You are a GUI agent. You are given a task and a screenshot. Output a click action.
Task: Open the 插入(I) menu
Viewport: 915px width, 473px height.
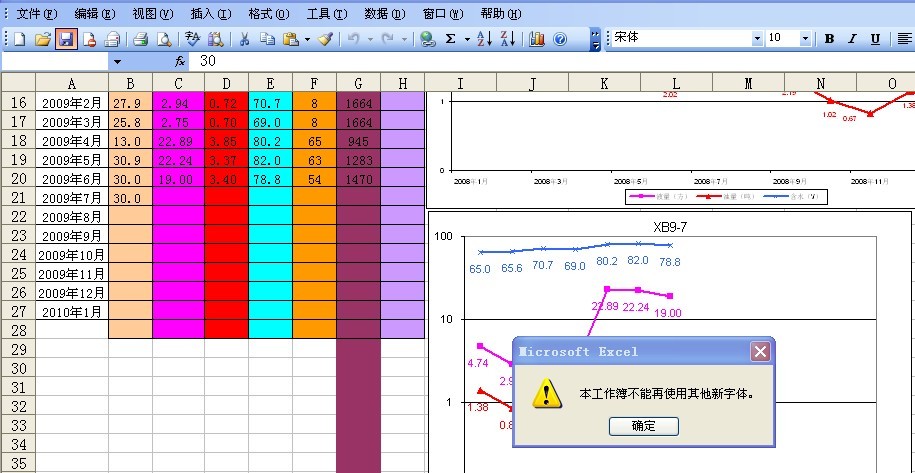coord(211,13)
